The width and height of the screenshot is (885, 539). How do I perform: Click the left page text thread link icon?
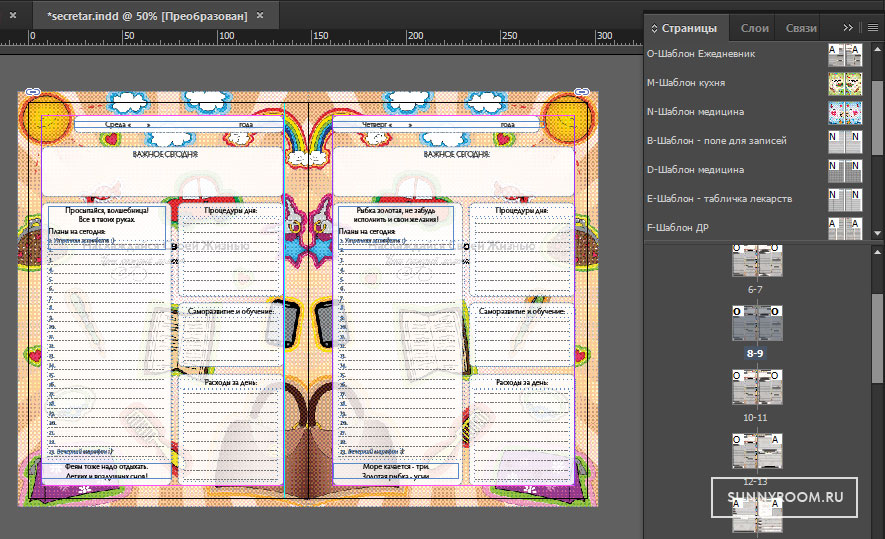point(33,91)
